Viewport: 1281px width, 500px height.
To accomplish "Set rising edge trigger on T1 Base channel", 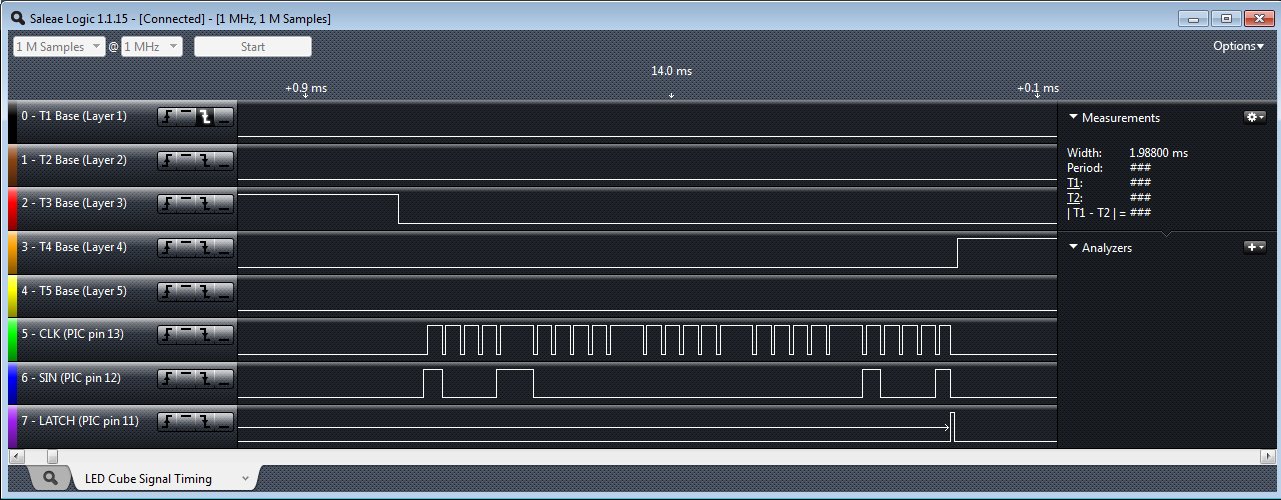I will click(167, 117).
